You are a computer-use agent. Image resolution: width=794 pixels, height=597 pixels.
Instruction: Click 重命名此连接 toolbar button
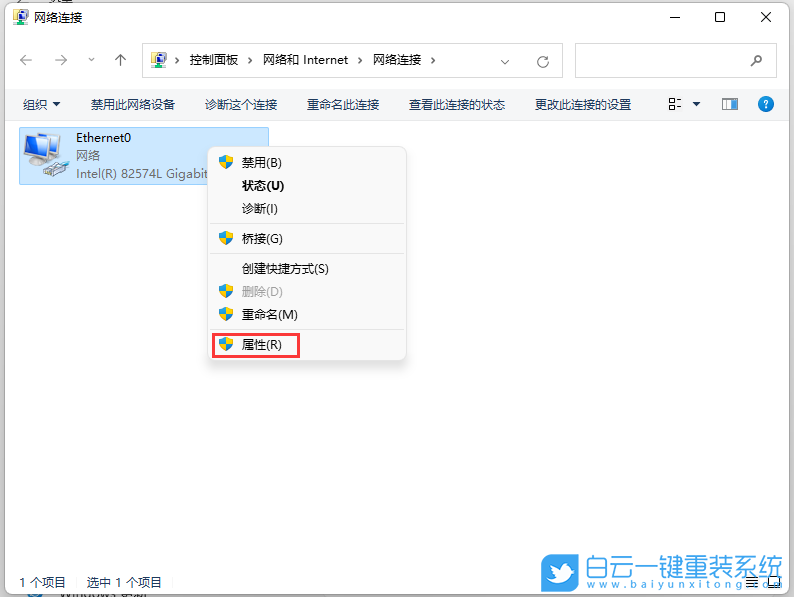[343, 105]
